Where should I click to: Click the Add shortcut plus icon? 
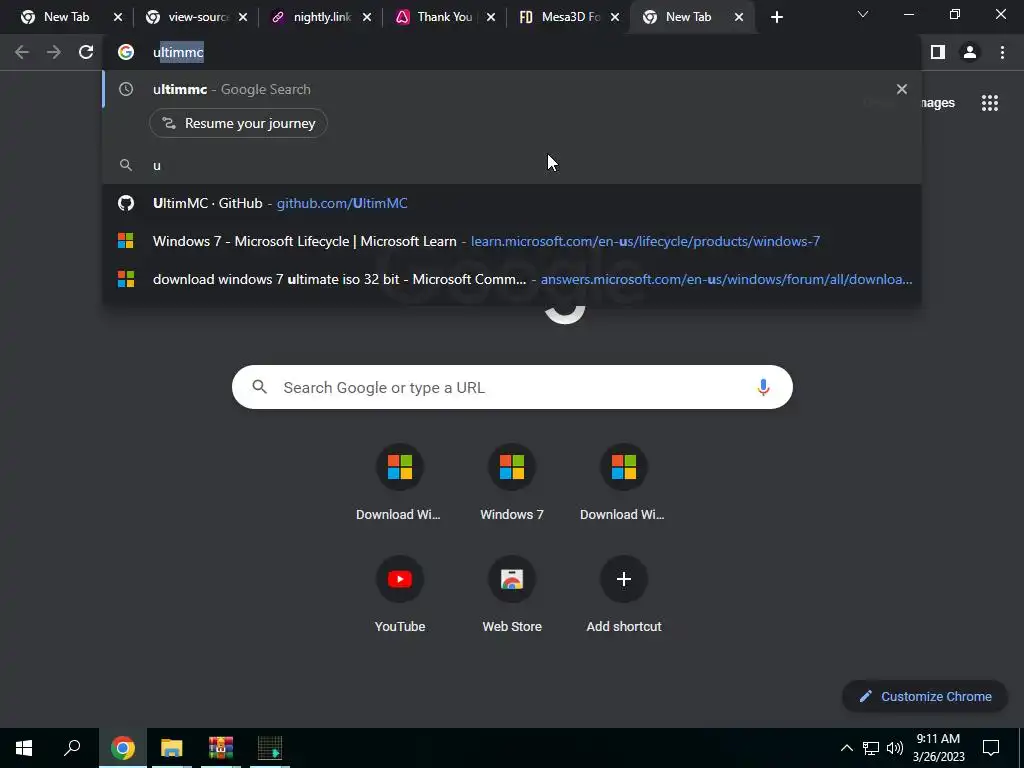(624, 579)
